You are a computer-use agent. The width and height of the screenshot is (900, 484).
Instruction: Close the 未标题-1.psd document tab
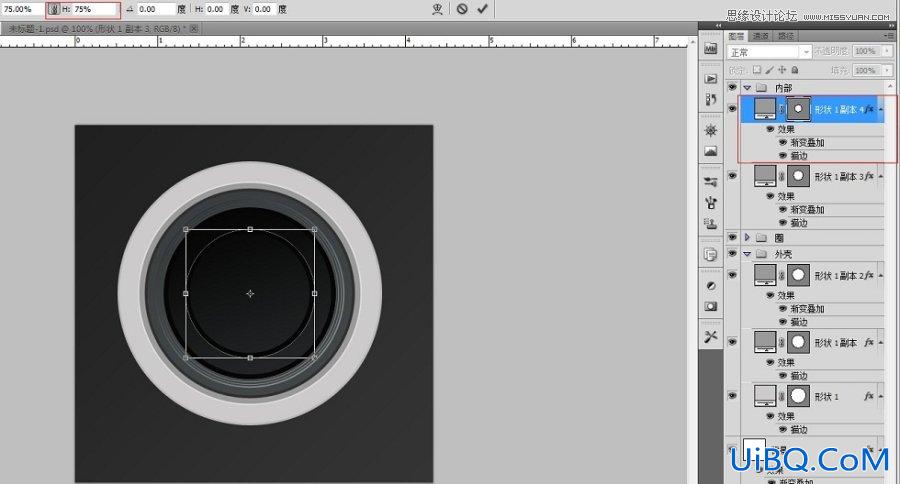point(194,28)
